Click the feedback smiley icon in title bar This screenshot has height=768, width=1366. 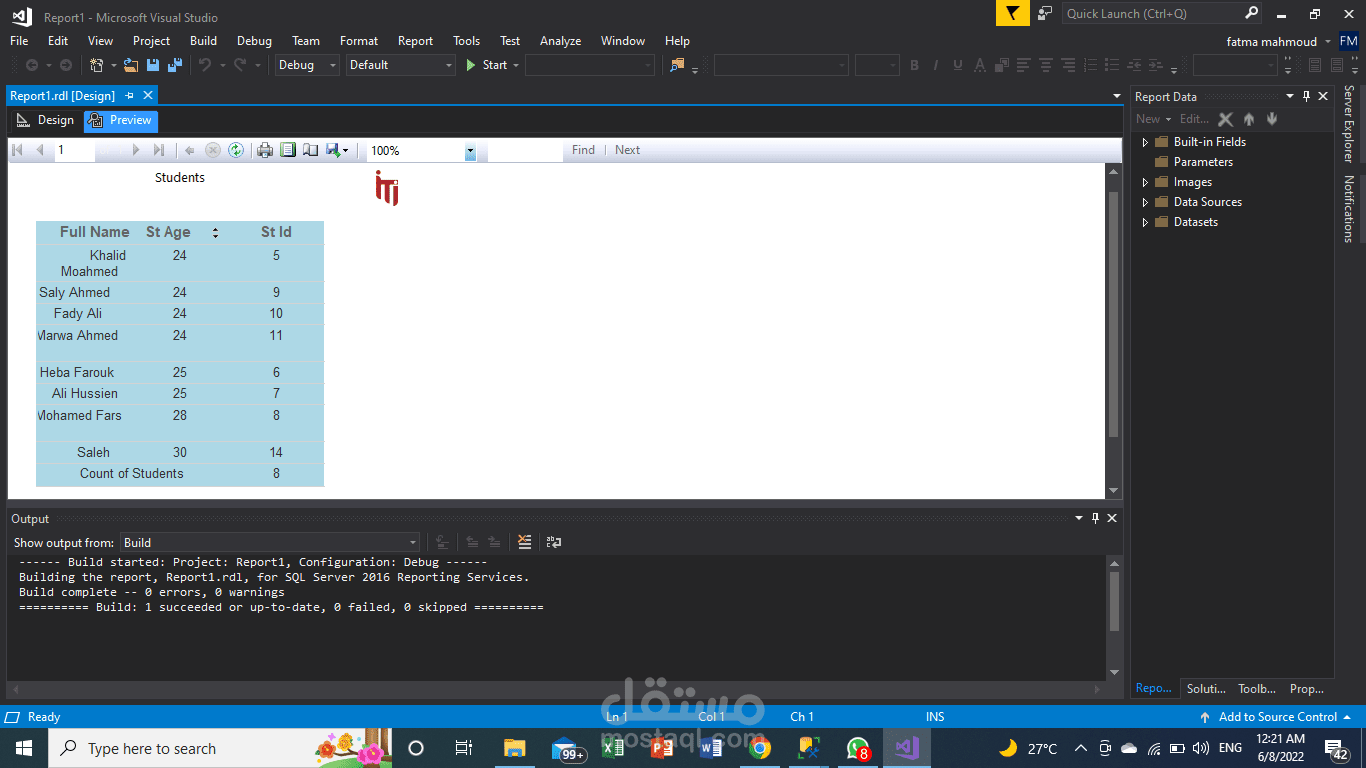click(x=1045, y=13)
